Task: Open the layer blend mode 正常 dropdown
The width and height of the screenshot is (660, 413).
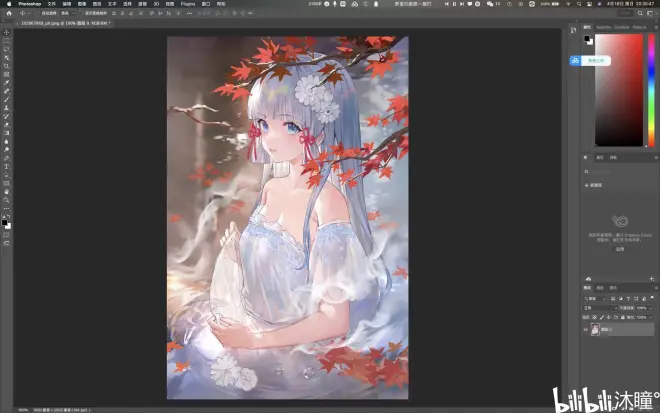Action: point(600,308)
